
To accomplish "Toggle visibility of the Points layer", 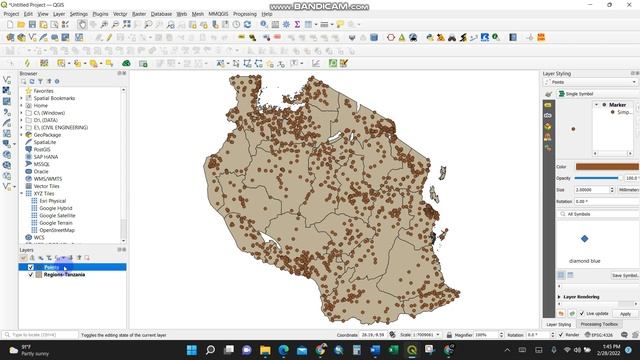I will click(31, 267).
